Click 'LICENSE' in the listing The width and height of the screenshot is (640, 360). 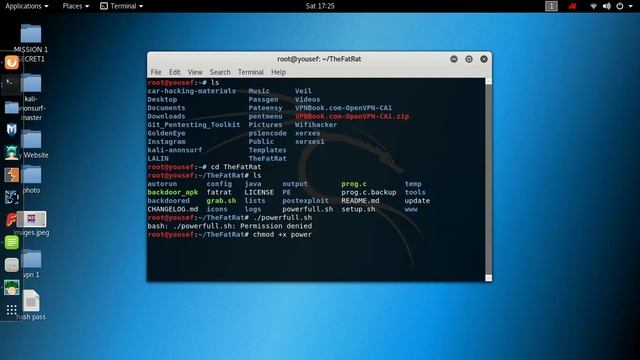(x=259, y=192)
